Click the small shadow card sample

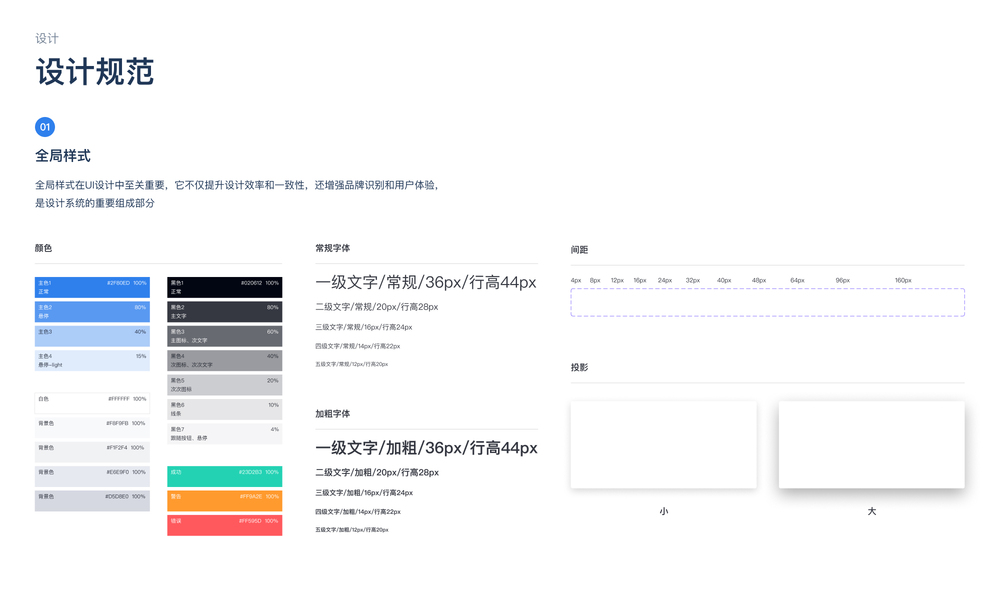coord(663,445)
